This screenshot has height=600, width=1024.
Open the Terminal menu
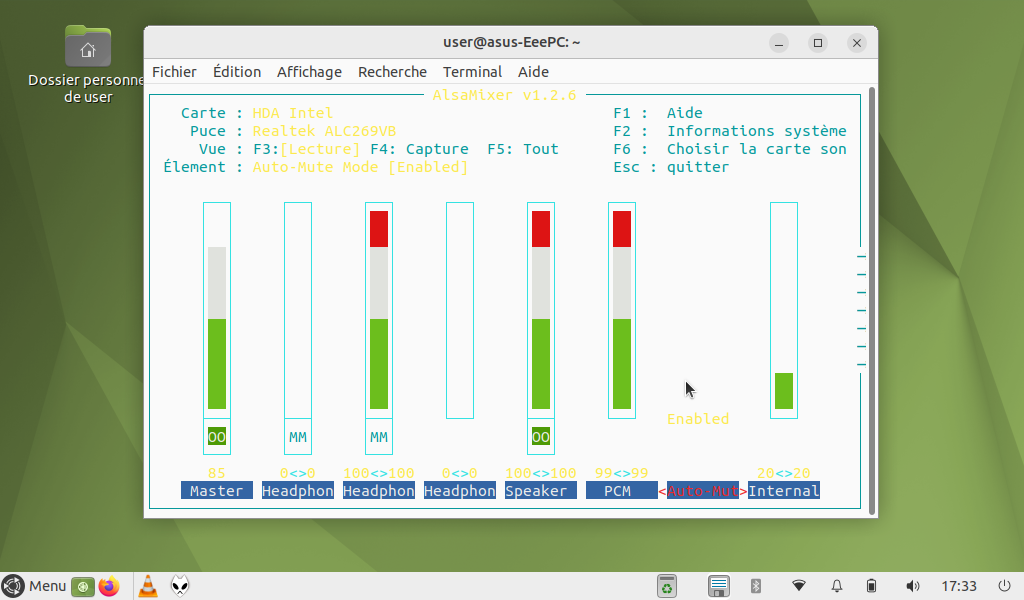(x=472, y=72)
